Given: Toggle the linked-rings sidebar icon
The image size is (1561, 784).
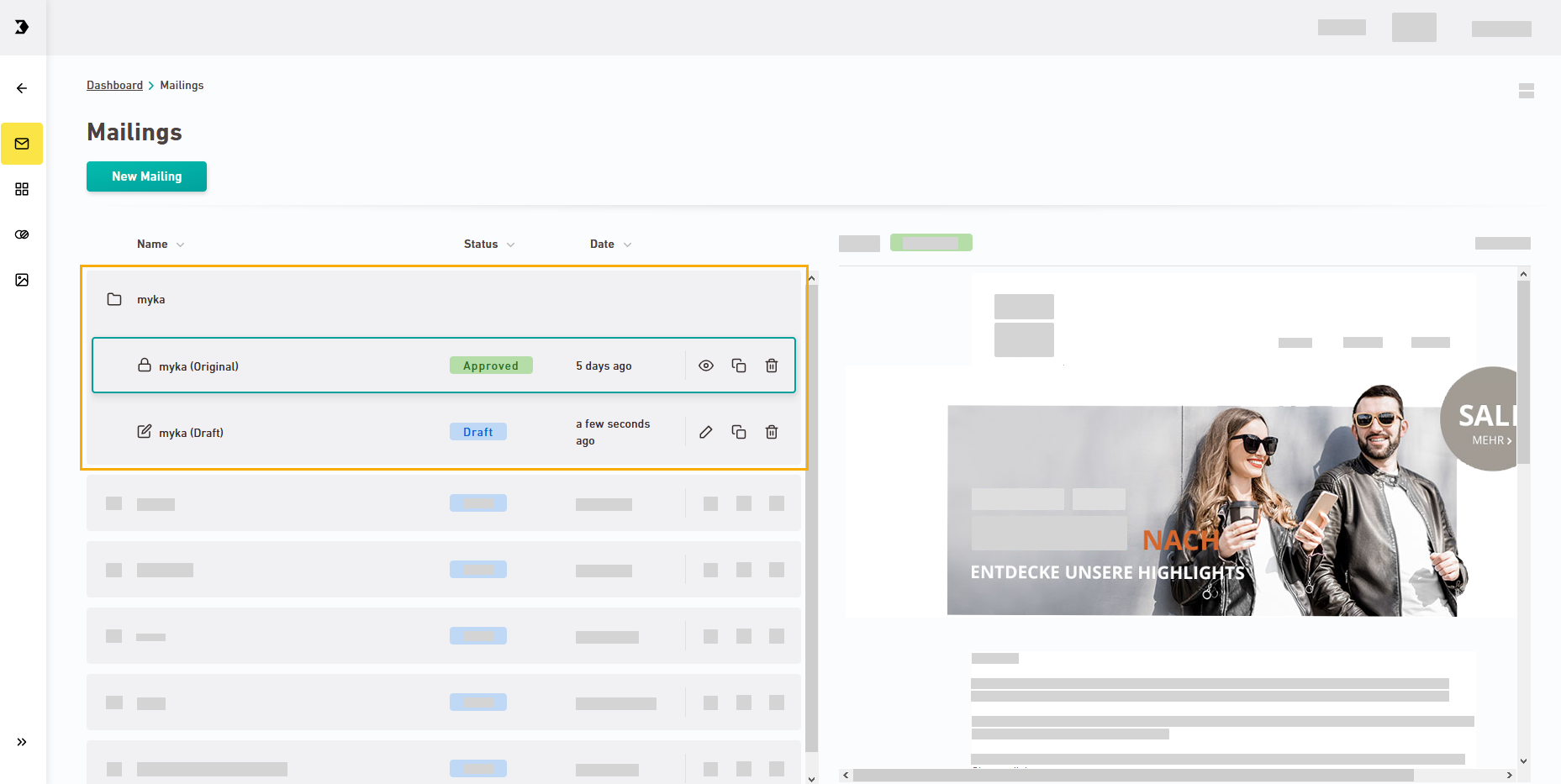Looking at the screenshot, I should pyautogui.click(x=22, y=234).
